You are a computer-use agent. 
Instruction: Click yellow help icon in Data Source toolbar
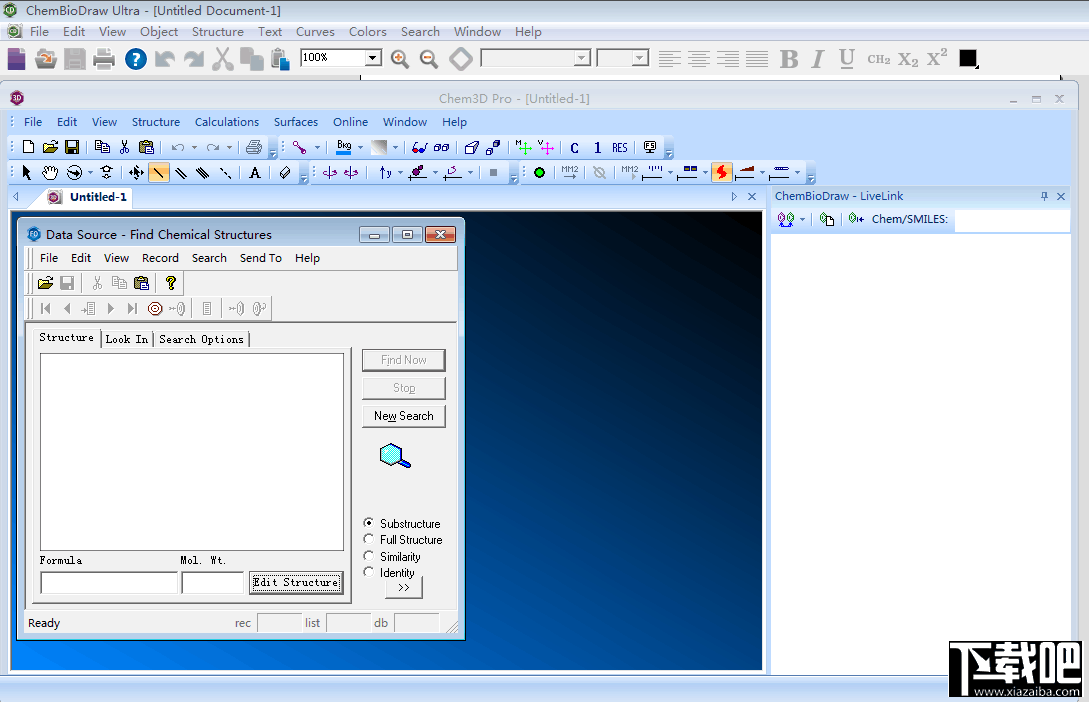[170, 283]
